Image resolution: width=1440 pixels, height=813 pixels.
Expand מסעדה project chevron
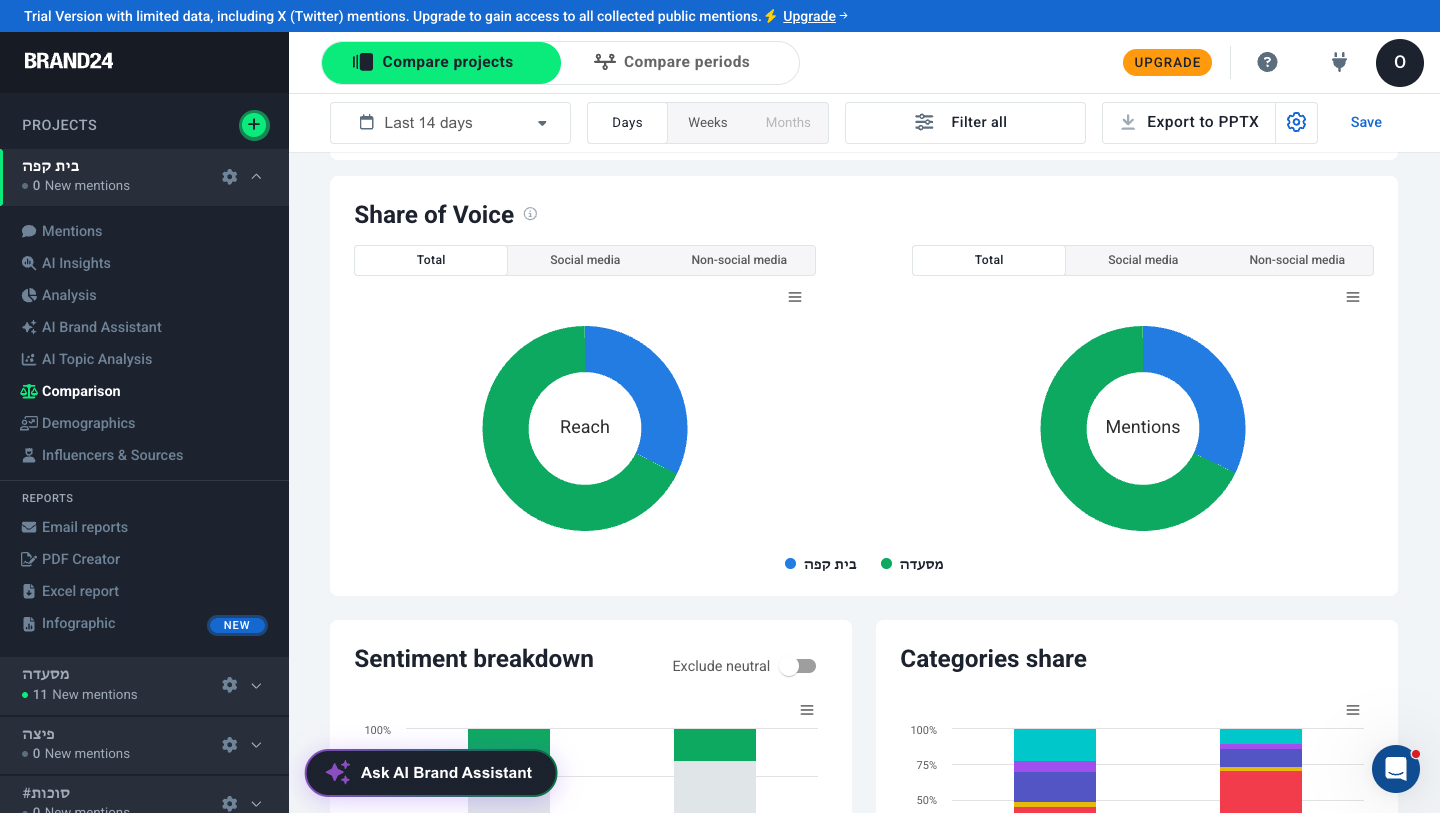tap(256, 685)
